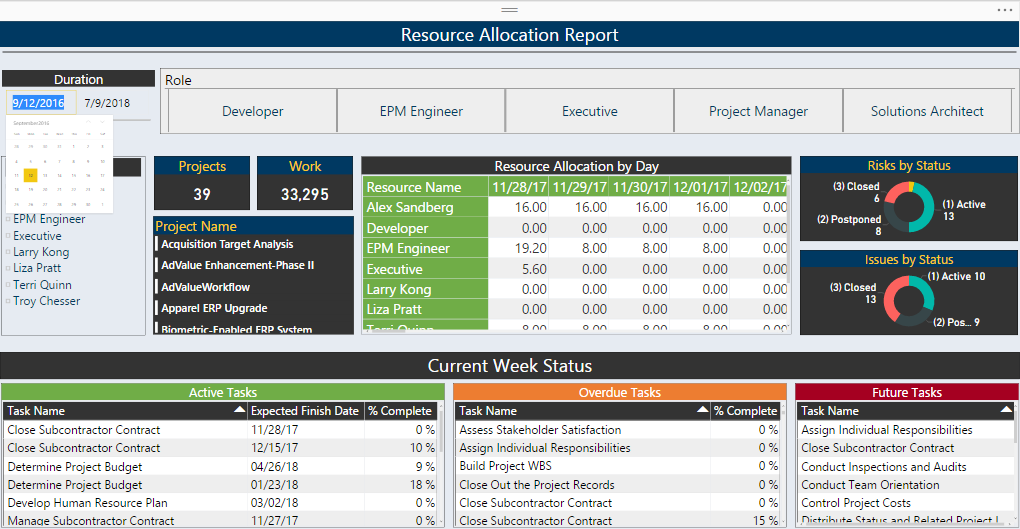Pick highlighted day 12 in calendar

[30, 175]
